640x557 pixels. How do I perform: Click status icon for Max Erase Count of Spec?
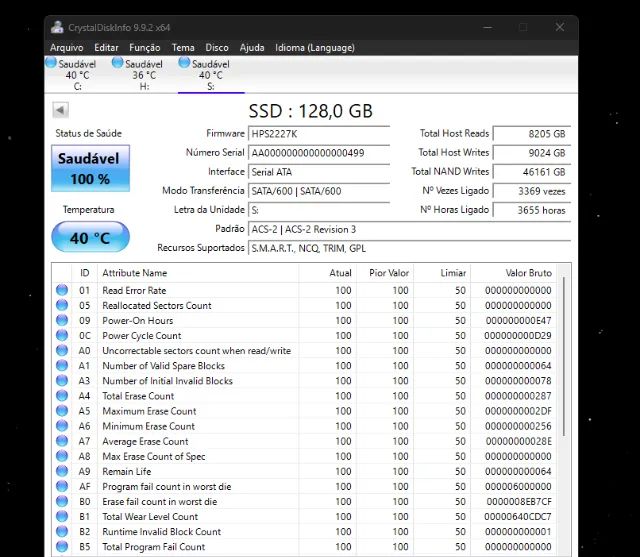click(62, 456)
